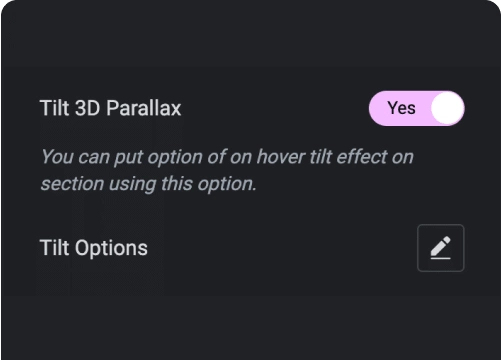Viewport: 501px width, 360px height.
Task: Click the pink area of the parallax switch
Action: coord(400,108)
